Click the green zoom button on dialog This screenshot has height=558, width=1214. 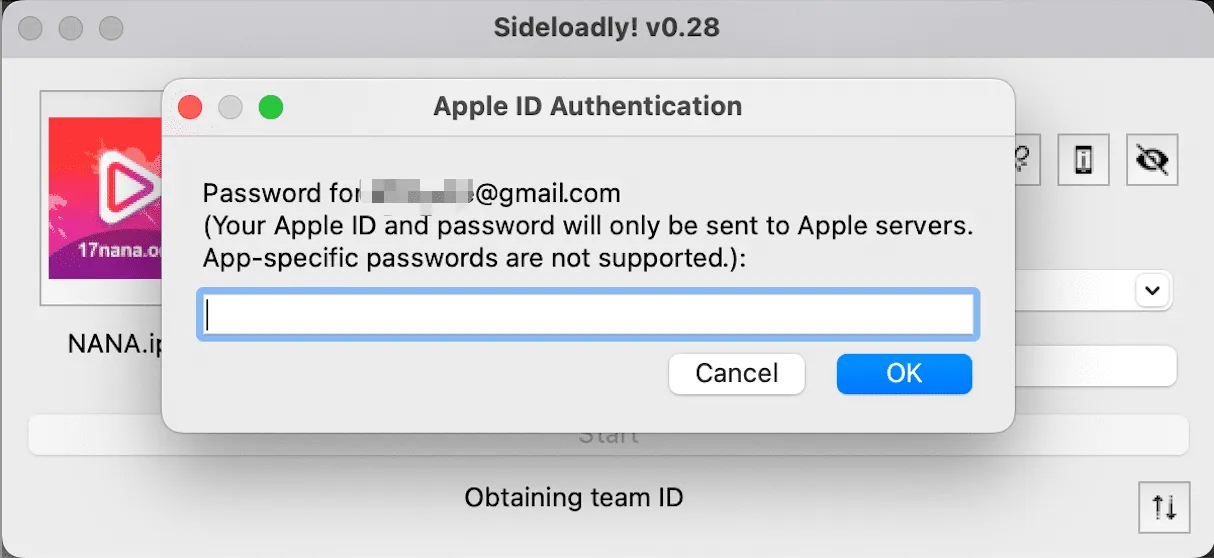[270, 107]
